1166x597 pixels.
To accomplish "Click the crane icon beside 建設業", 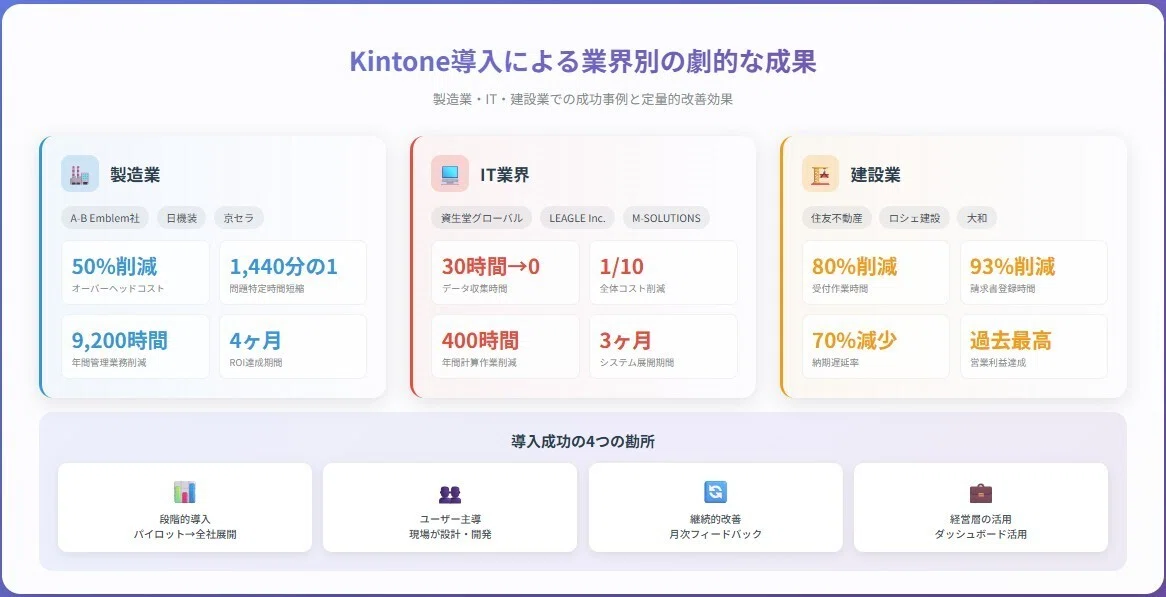I will point(820,174).
